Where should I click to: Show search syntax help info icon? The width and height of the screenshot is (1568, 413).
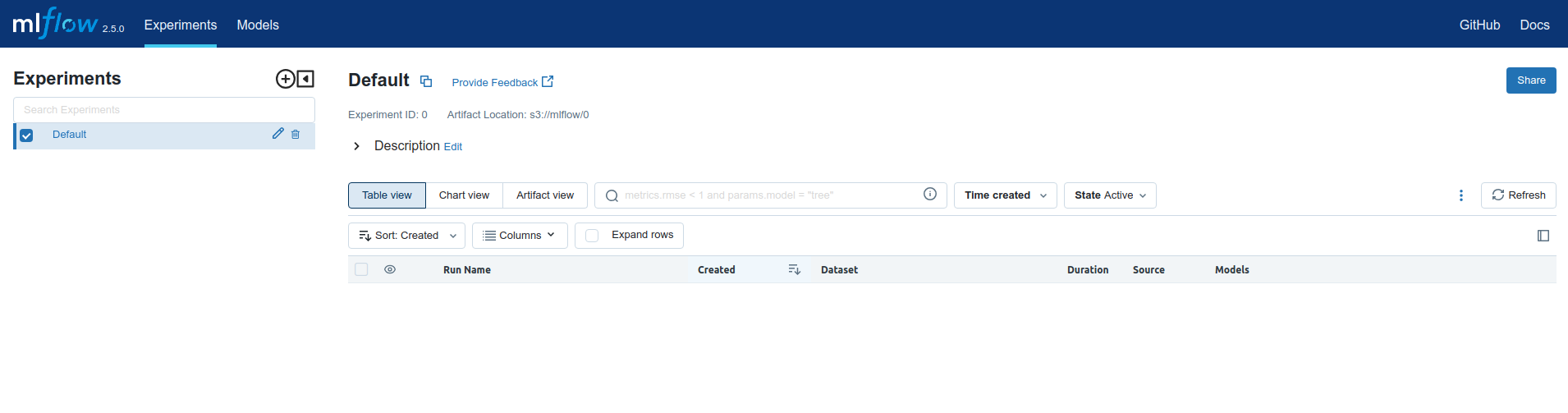930,194
